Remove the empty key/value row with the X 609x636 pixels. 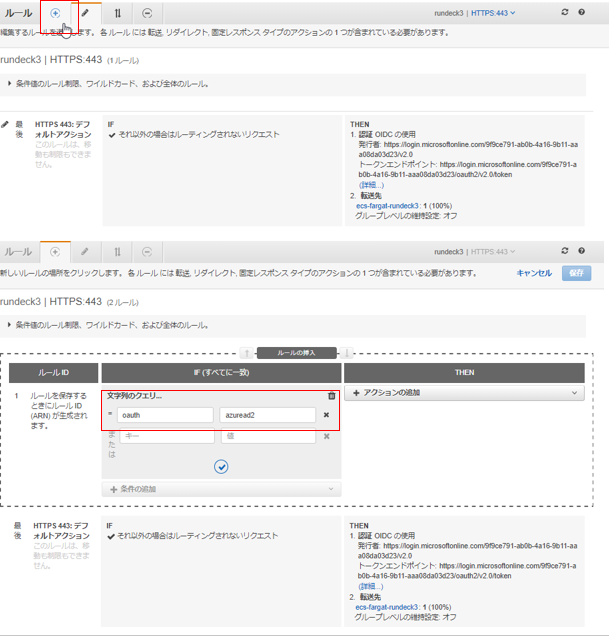(327, 436)
